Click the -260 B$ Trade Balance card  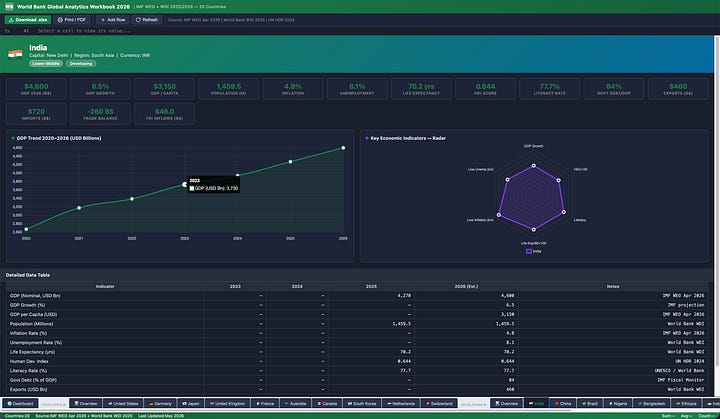pyautogui.click(x=100, y=114)
